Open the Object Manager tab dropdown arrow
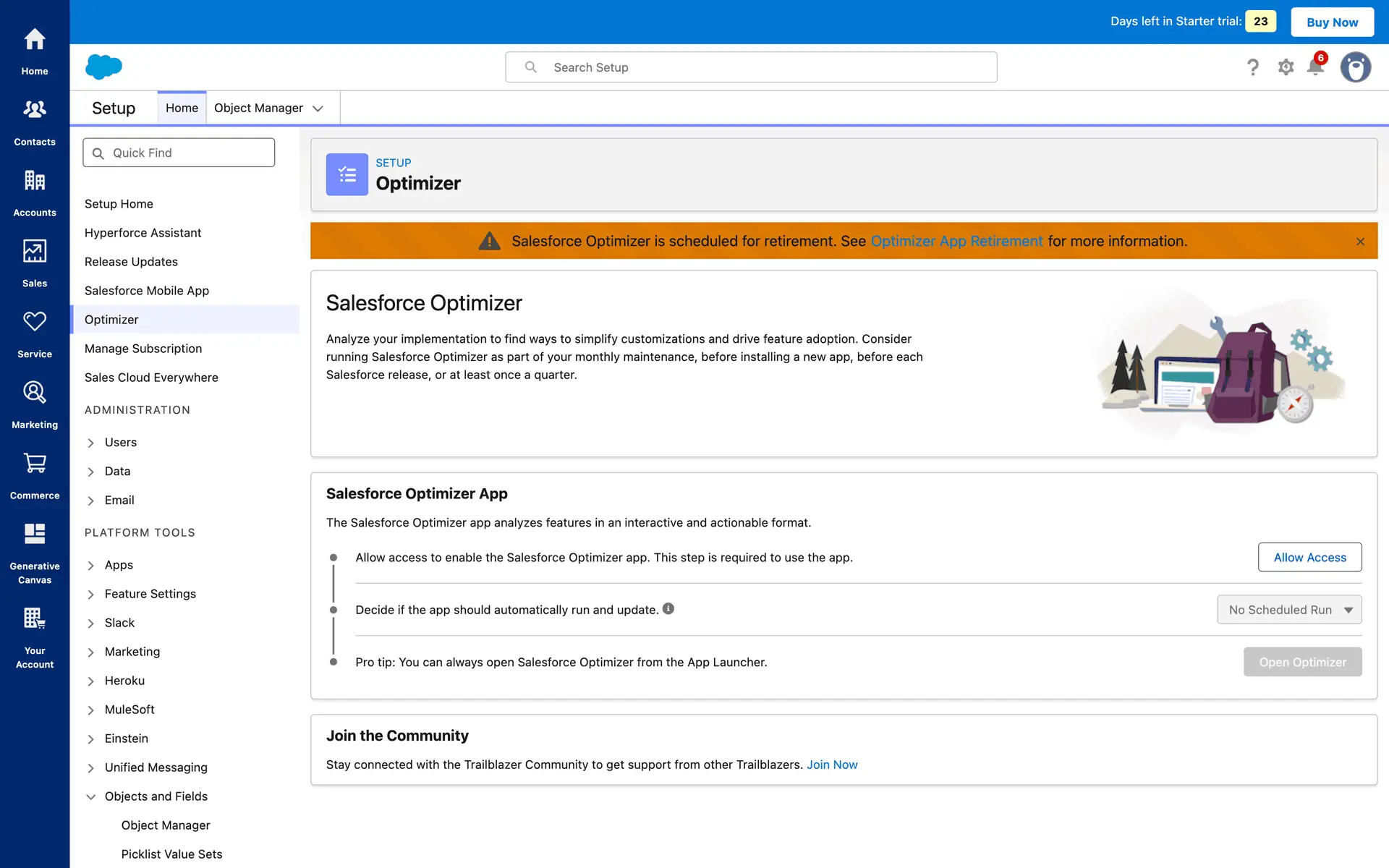The width and height of the screenshot is (1389, 868). tap(318, 109)
